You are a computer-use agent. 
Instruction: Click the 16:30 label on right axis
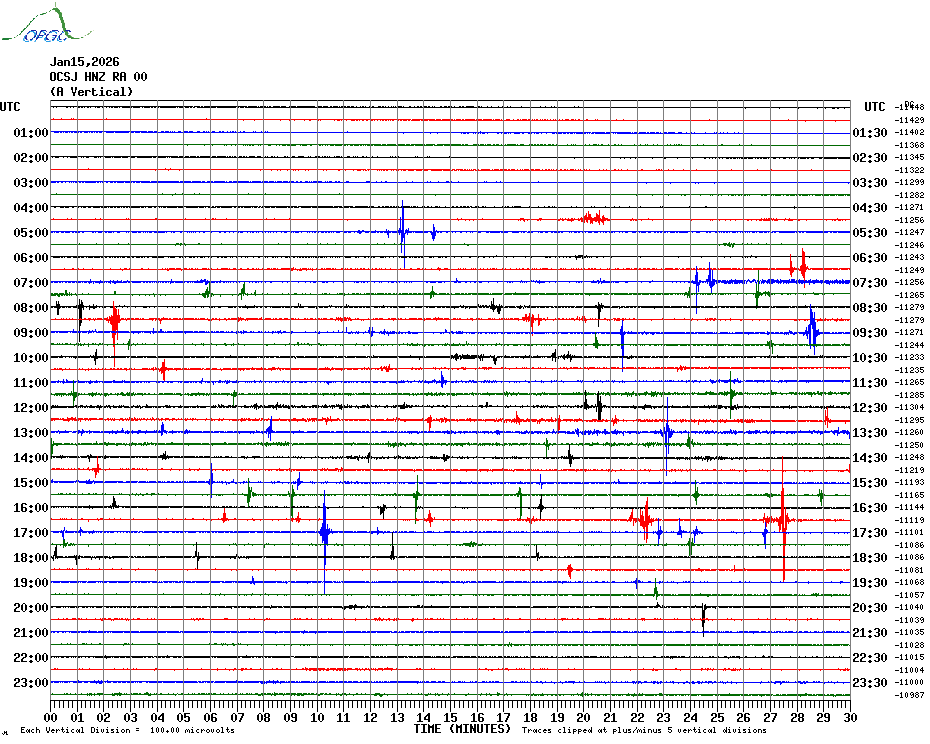tap(868, 508)
